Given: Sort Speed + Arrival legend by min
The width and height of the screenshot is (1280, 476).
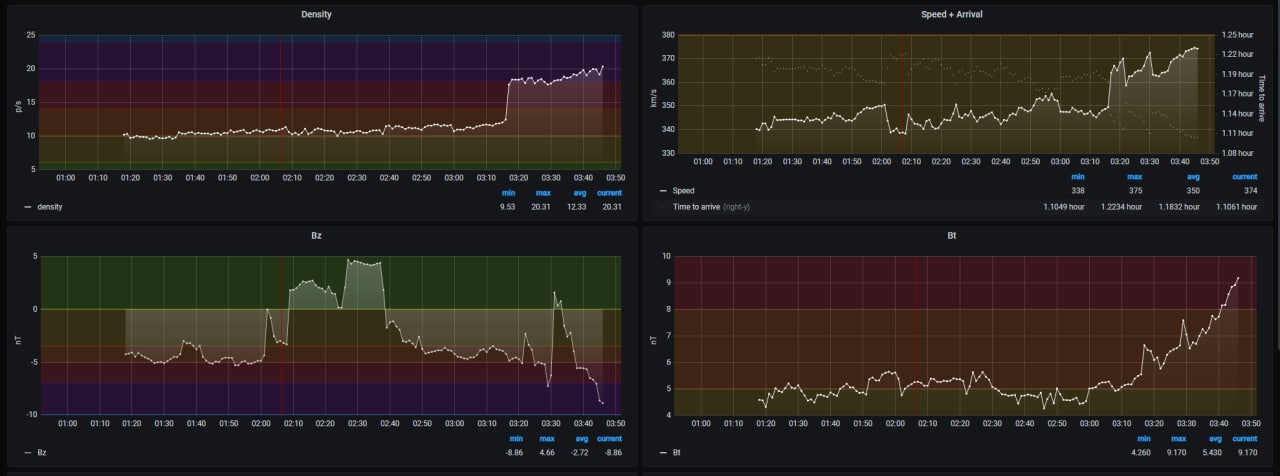Looking at the screenshot, I should [x=1076, y=176].
